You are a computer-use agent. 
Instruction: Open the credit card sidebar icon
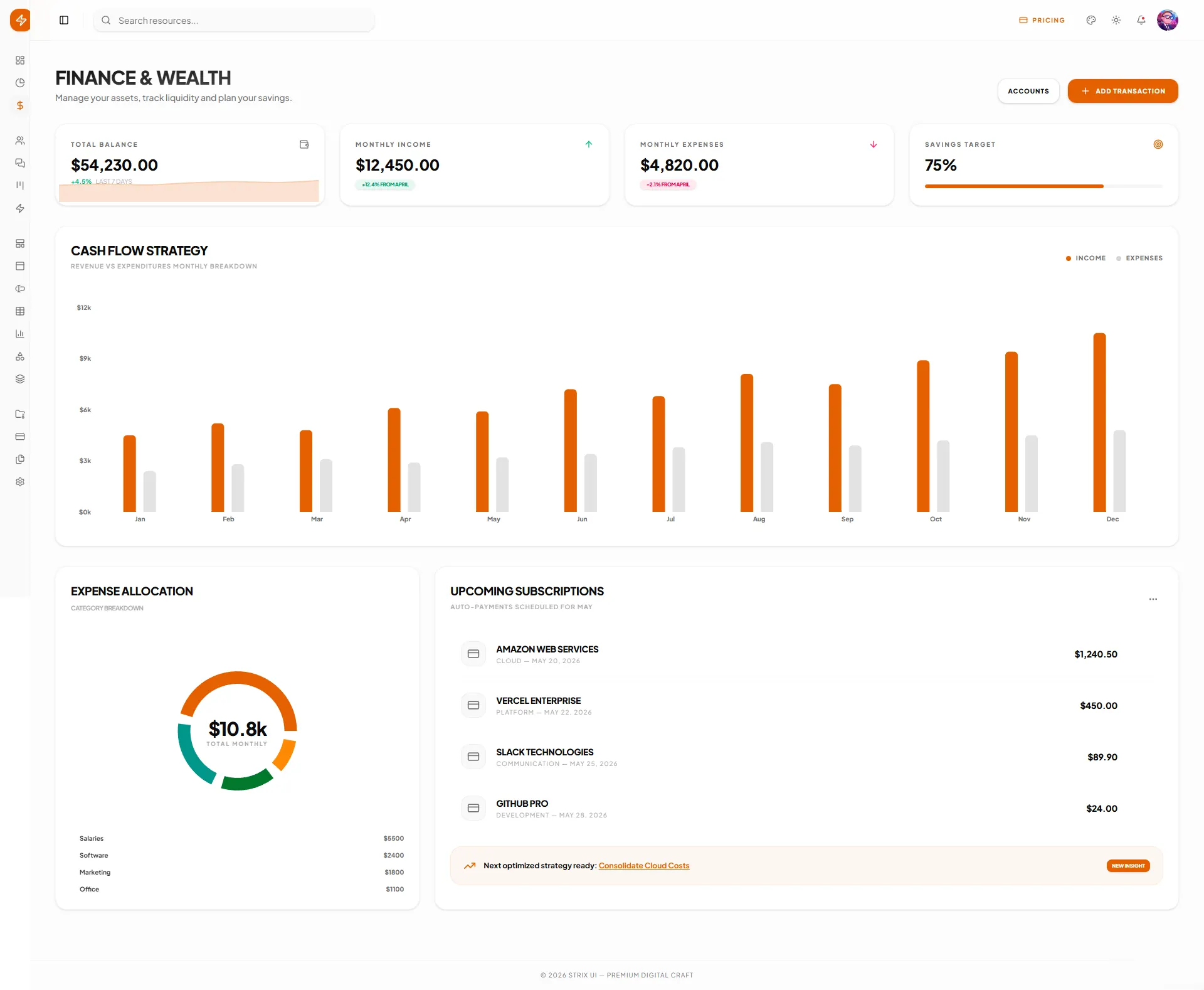[x=20, y=437]
